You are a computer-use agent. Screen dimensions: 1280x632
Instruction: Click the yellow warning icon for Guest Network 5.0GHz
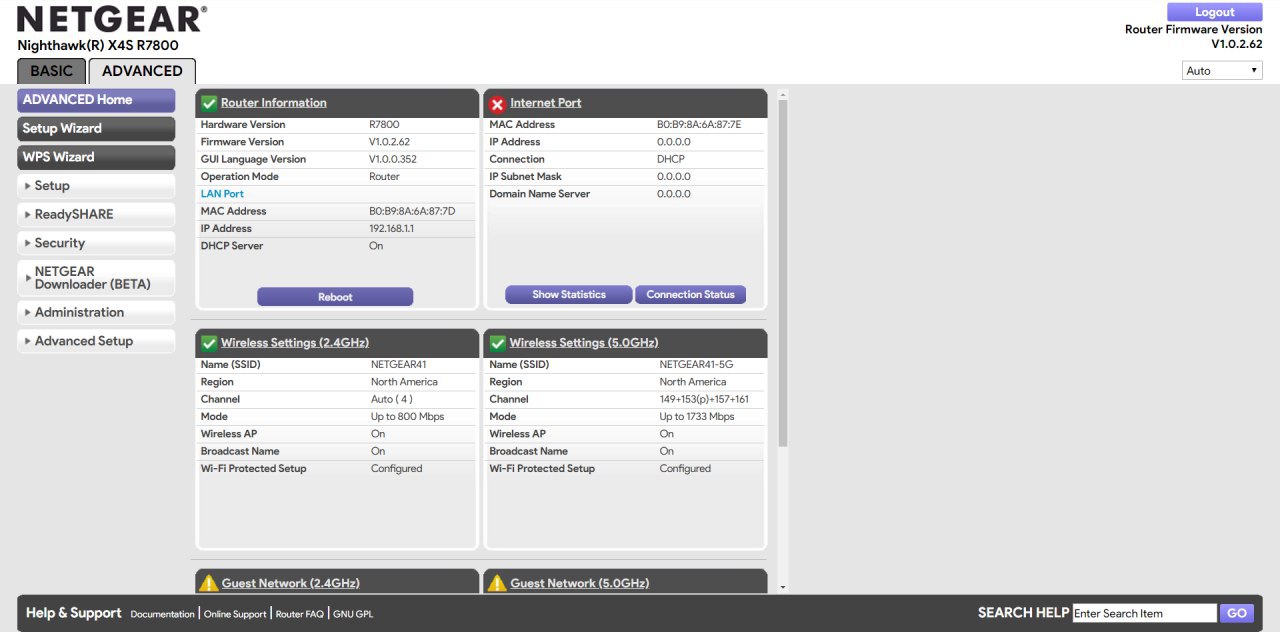[497, 583]
